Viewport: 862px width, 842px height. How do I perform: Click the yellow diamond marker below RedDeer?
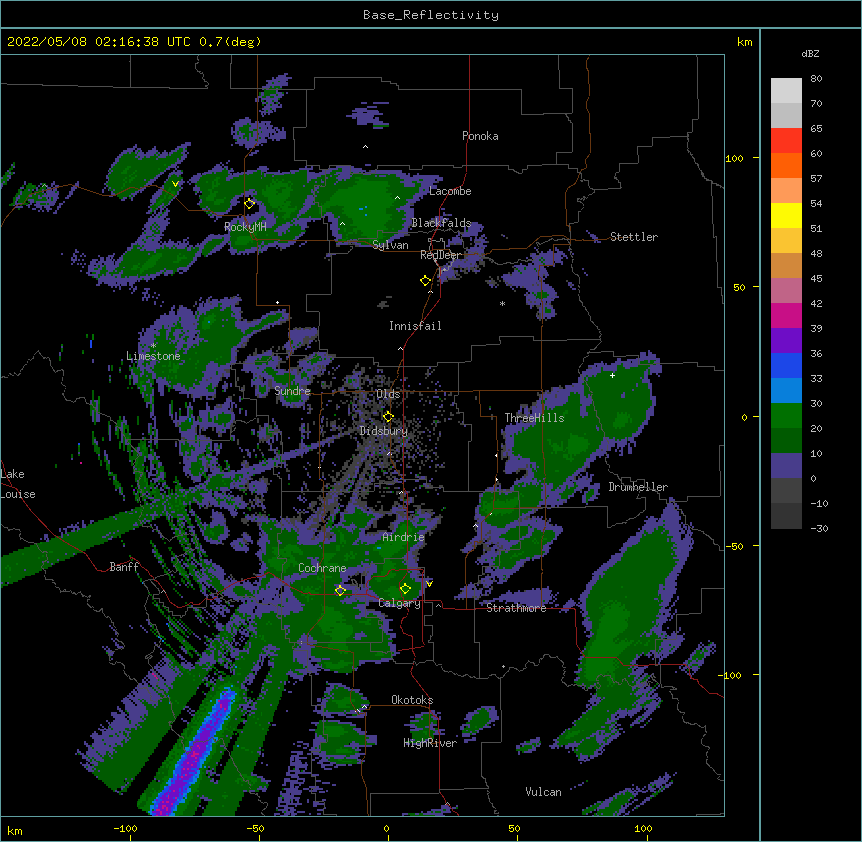tap(426, 281)
